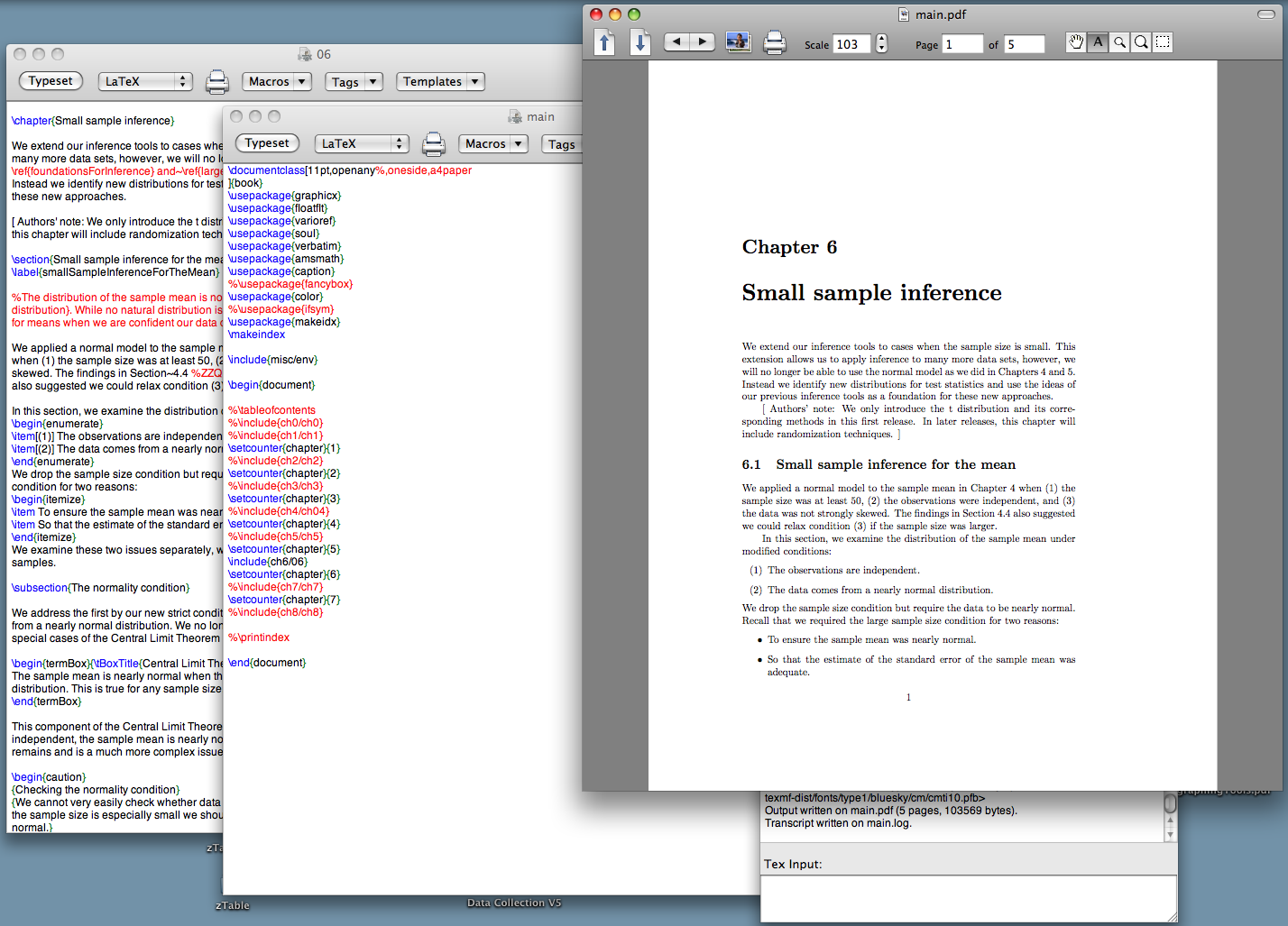Select the hand move tool

coord(1076,42)
